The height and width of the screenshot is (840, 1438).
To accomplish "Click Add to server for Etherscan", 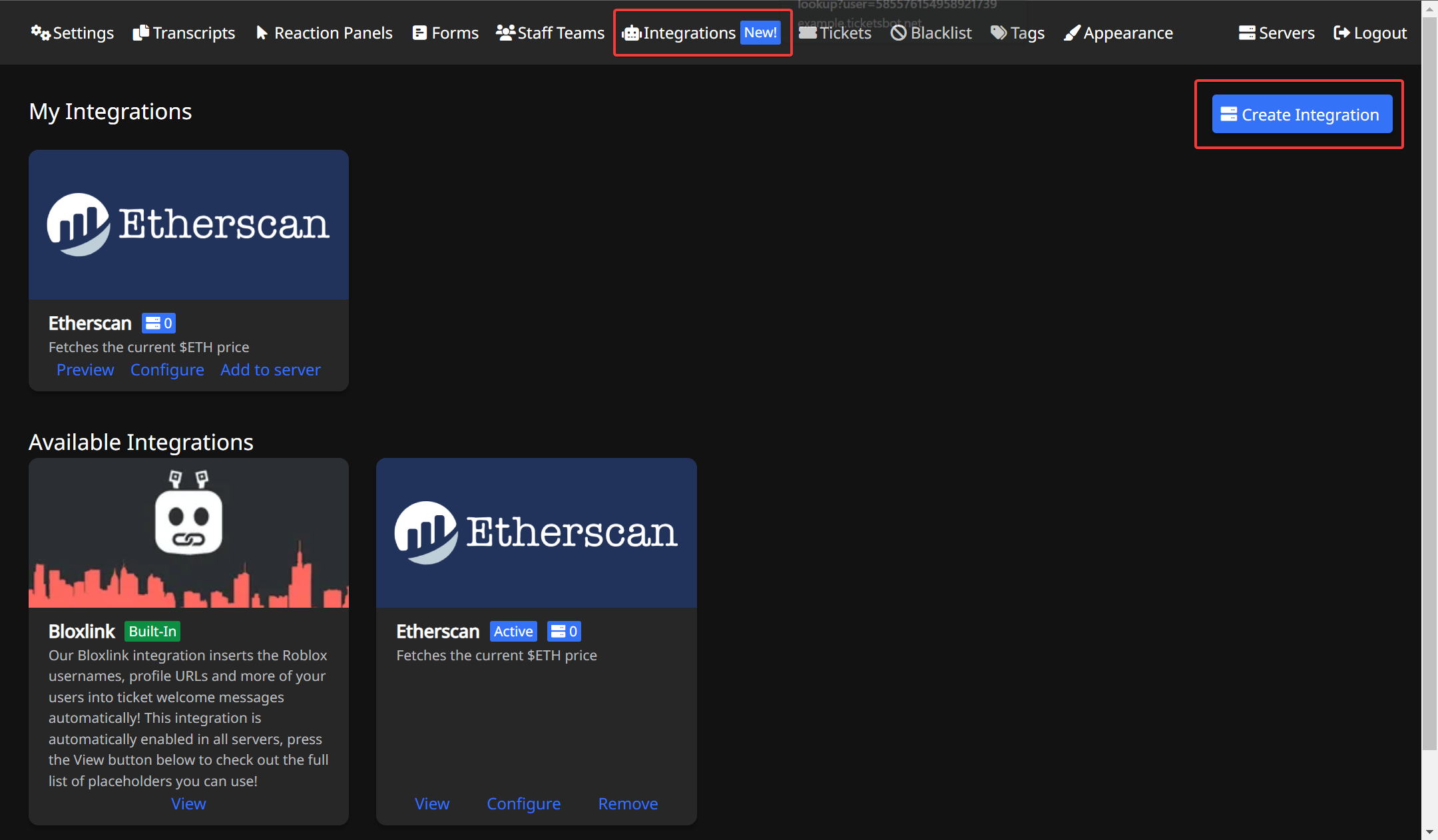I will pos(270,370).
